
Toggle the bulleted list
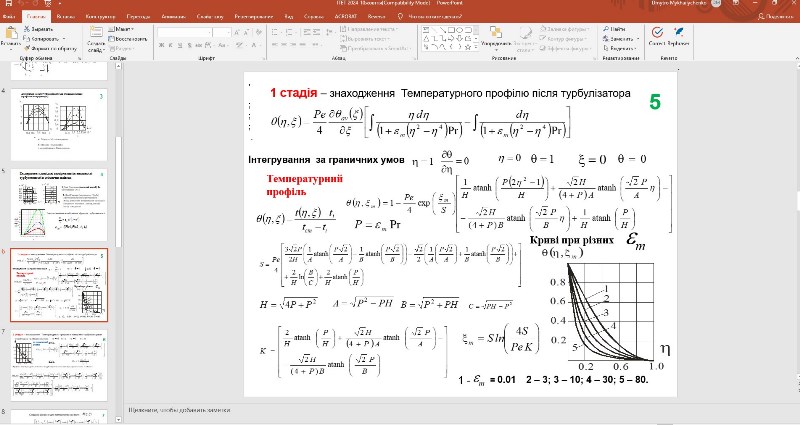click(x=275, y=32)
